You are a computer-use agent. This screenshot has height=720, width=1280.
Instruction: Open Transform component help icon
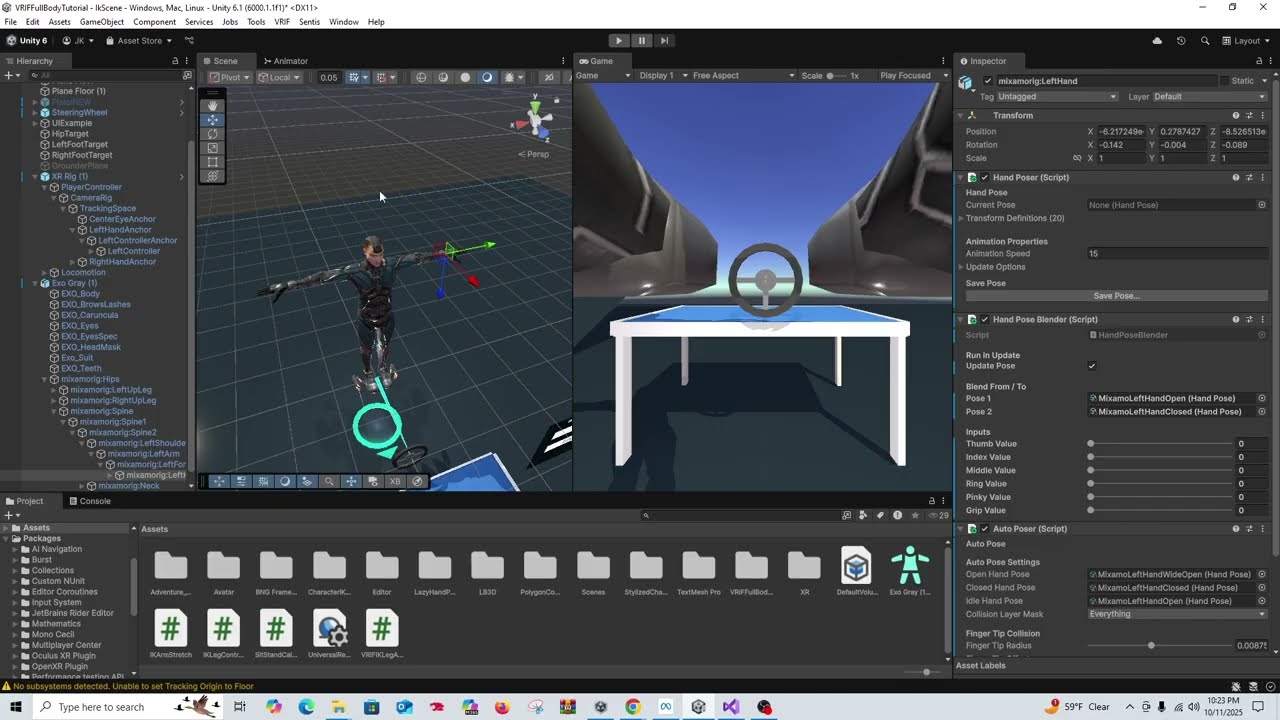coord(1235,116)
